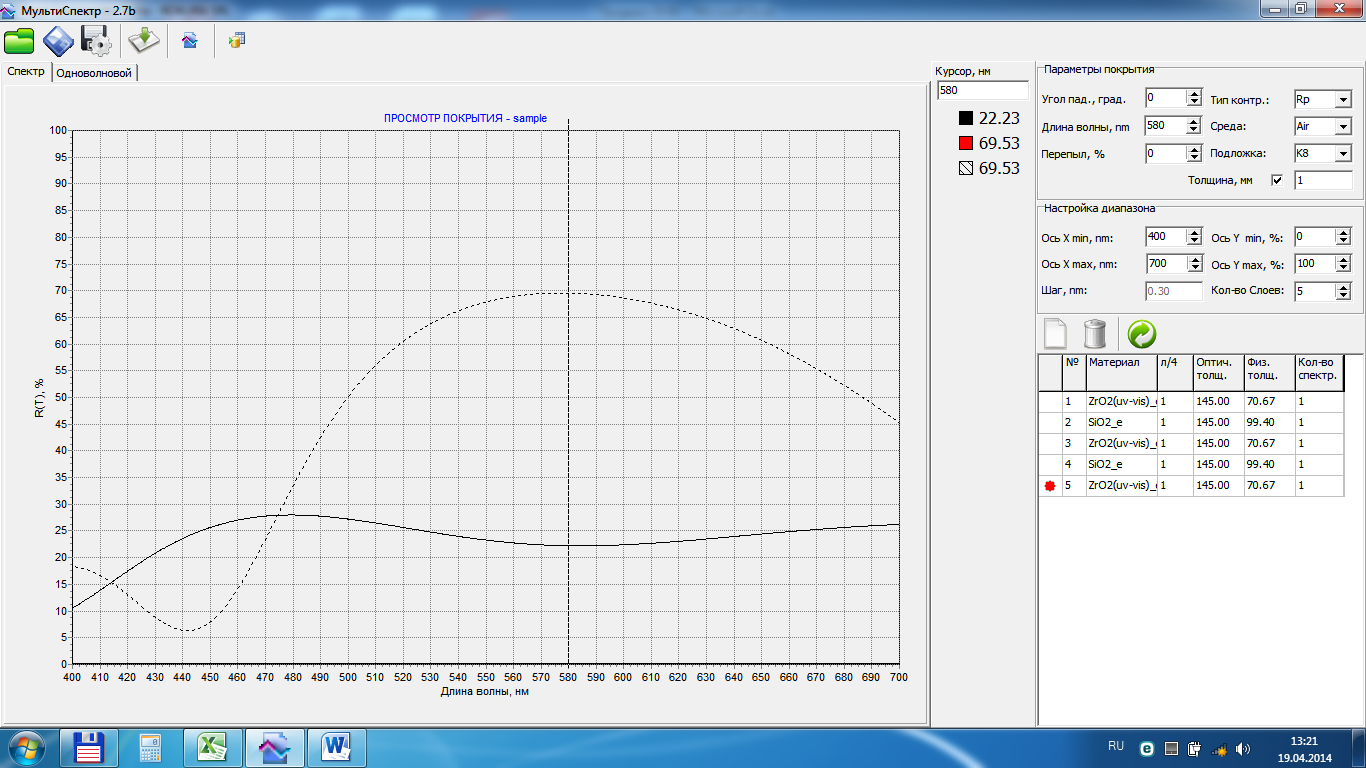Click the red color swatch in legend
This screenshot has width=1366, height=768.
pyautogui.click(x=965, y=143)
